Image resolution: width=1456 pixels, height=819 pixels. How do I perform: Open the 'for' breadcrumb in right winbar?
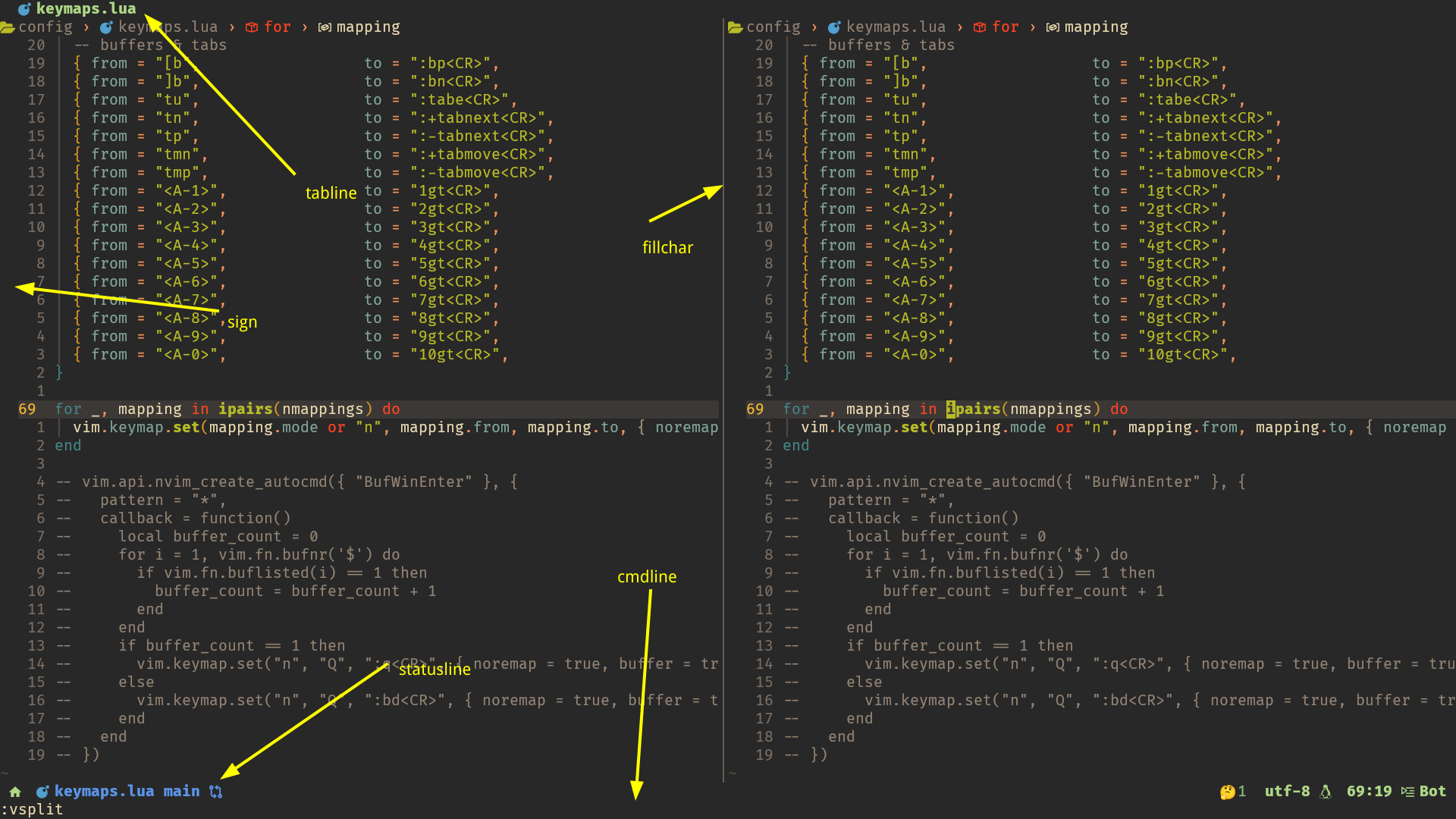1006,27
